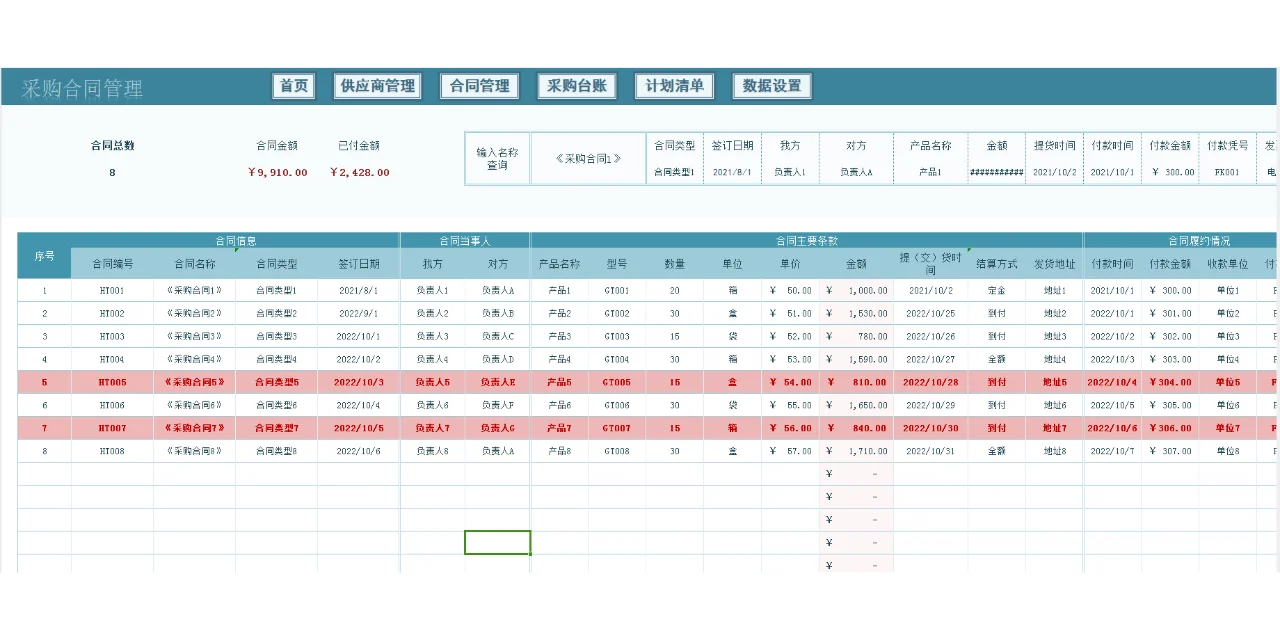Click delivery date 2022/10/31
1280x640 pixels.
(x=930, y=451)
